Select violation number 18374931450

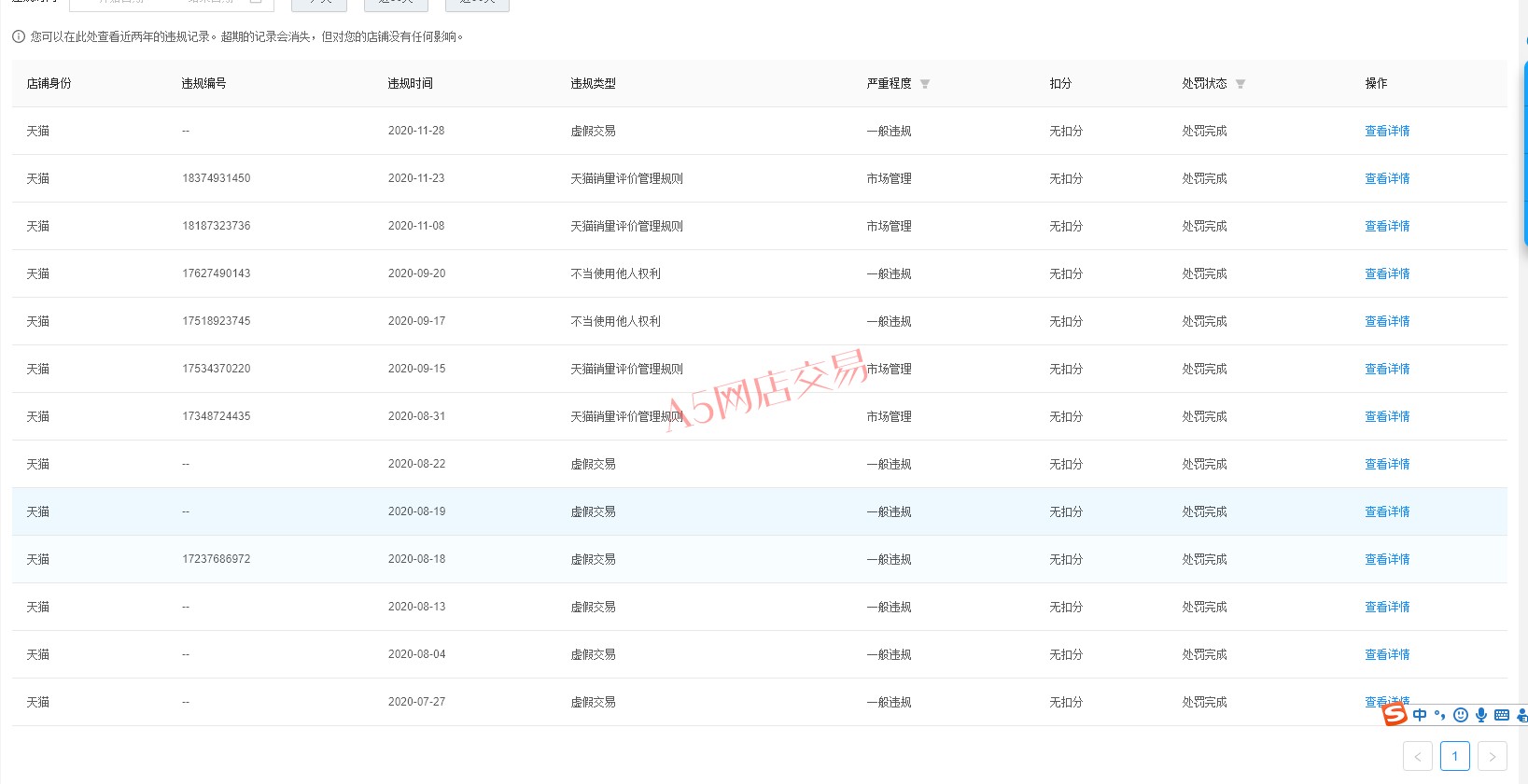click(x=217, y=178)
